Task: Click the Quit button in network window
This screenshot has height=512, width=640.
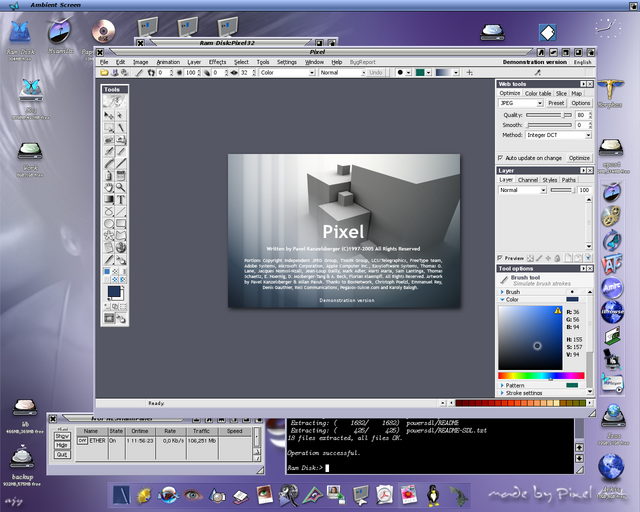Action: pos(62,455)
